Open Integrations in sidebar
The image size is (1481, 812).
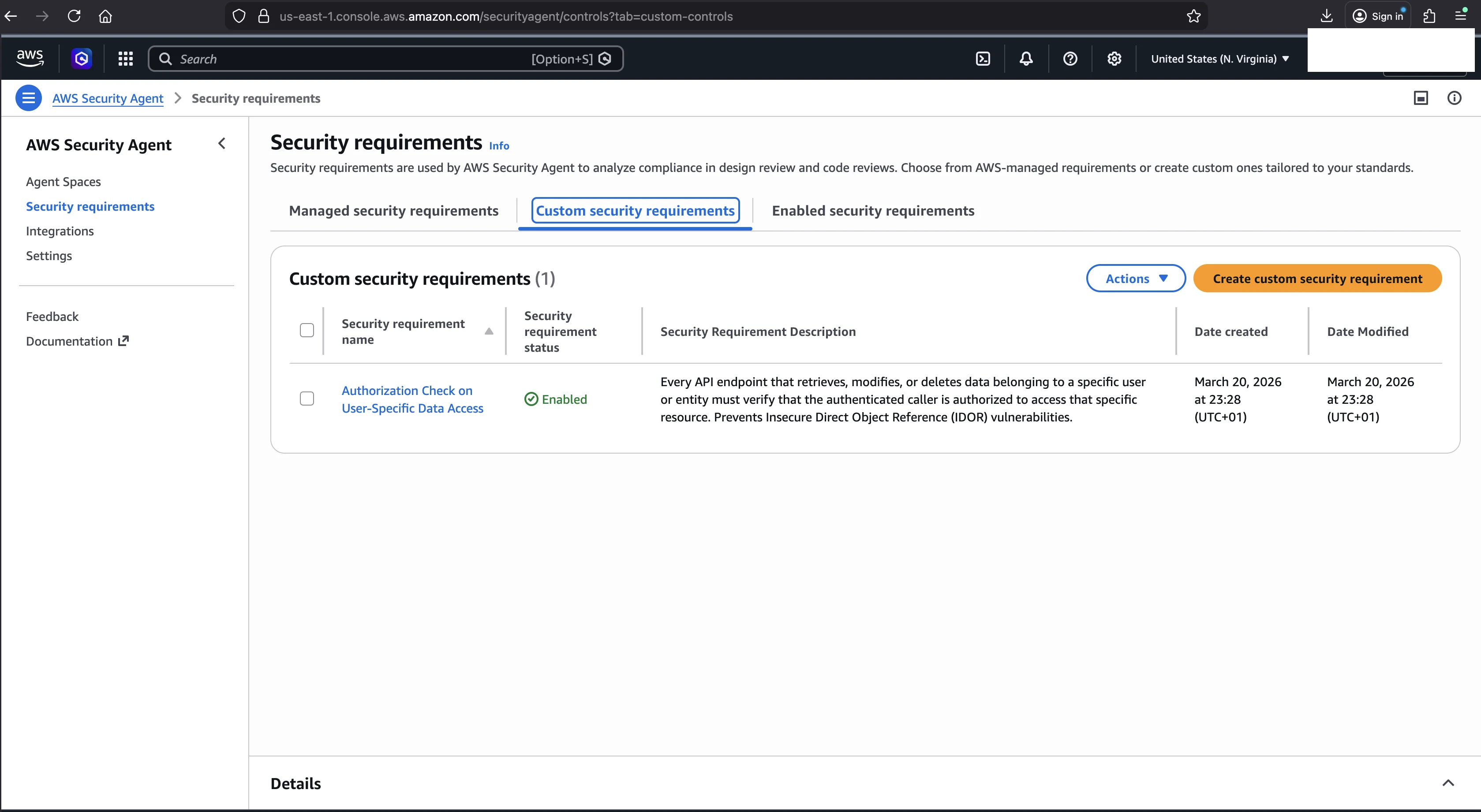tap(60, 231)
